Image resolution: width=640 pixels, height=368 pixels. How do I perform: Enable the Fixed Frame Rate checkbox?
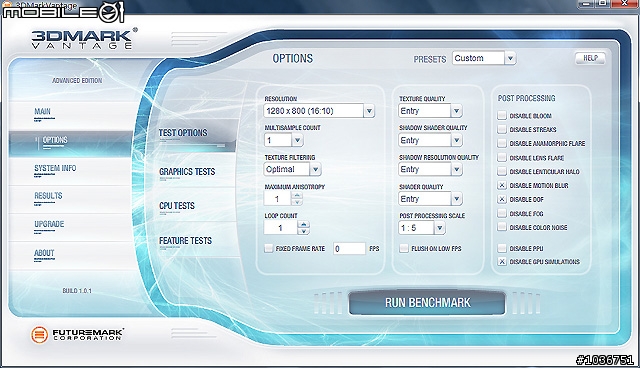coord(269,248)
